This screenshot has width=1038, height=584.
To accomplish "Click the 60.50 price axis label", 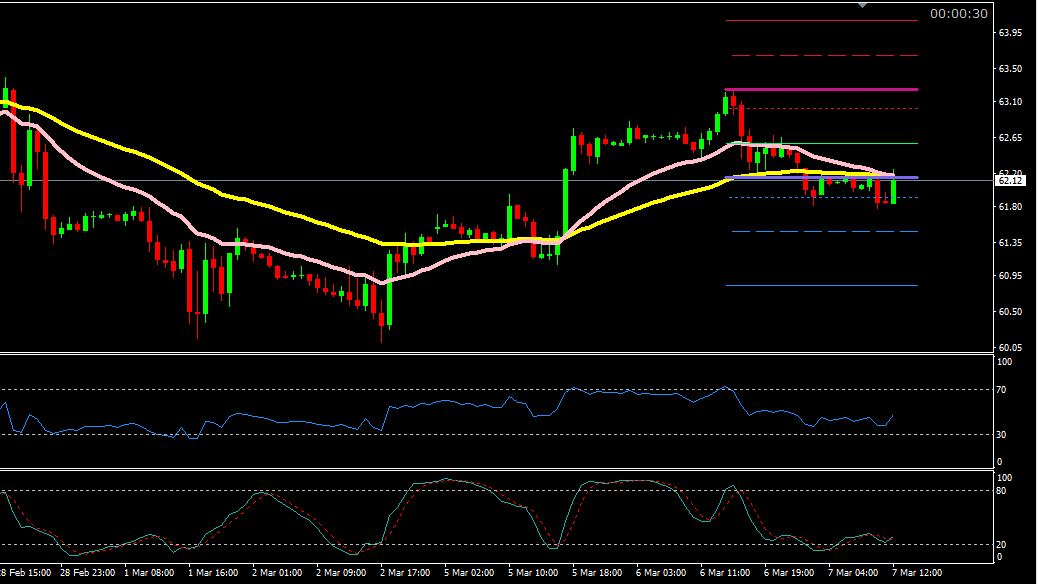I will pyautogui.click(x=1010, y=312).
